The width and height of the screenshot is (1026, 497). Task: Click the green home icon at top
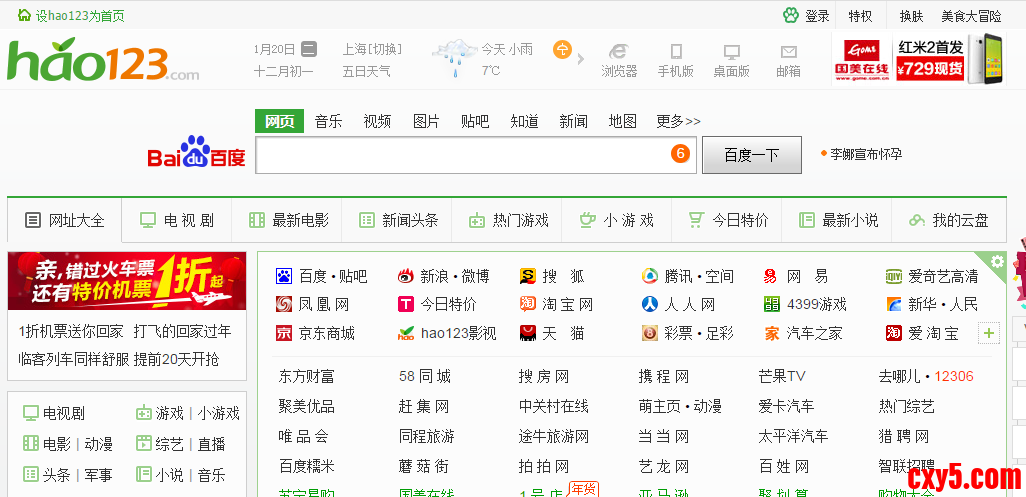pos(24,15)
